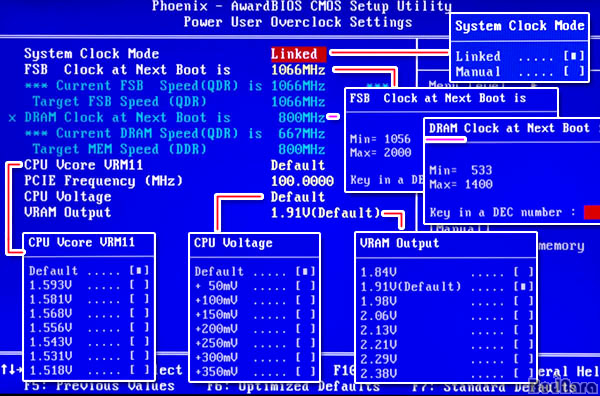Select 2.06V in VRAM Output list
The image size is (600, 396).
coord(447,315)
